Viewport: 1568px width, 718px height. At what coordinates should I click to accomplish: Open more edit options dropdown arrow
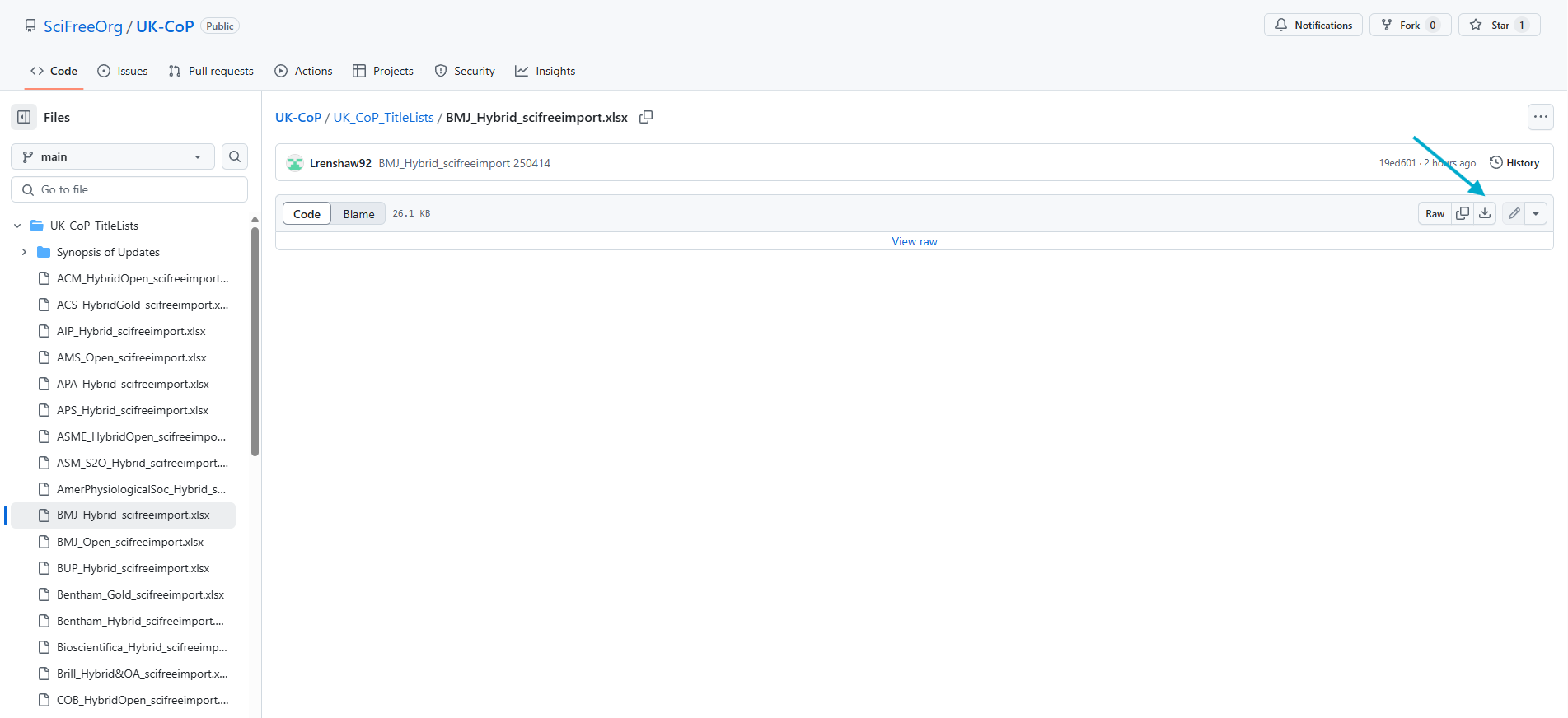[x=1536, y=213]
